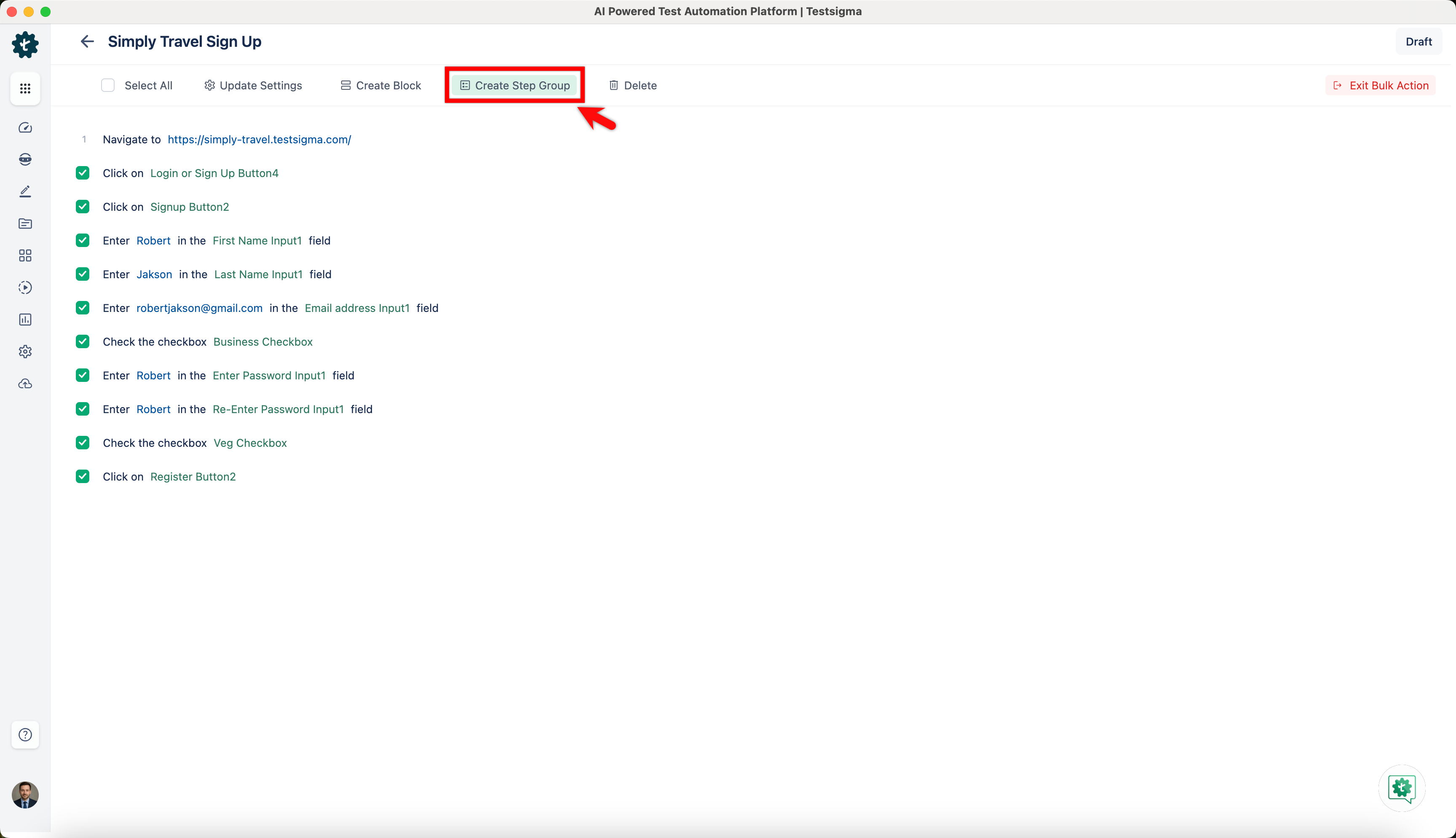Open settings with the gear icon
Viewport: 1456px width, 838px height.
(25, 351)
